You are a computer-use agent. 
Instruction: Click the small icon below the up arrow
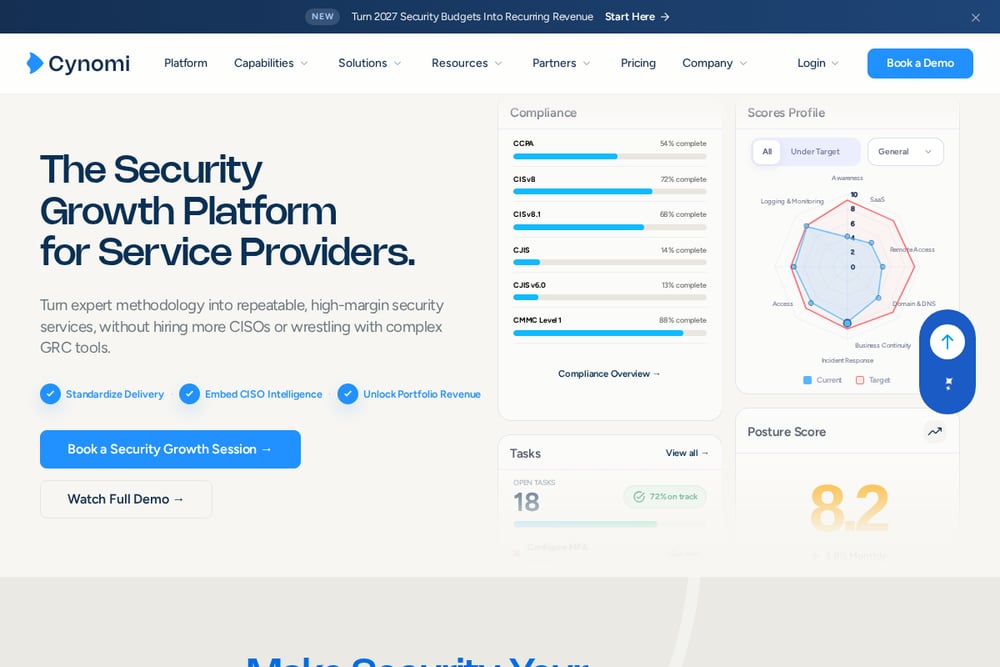[948, 383]
